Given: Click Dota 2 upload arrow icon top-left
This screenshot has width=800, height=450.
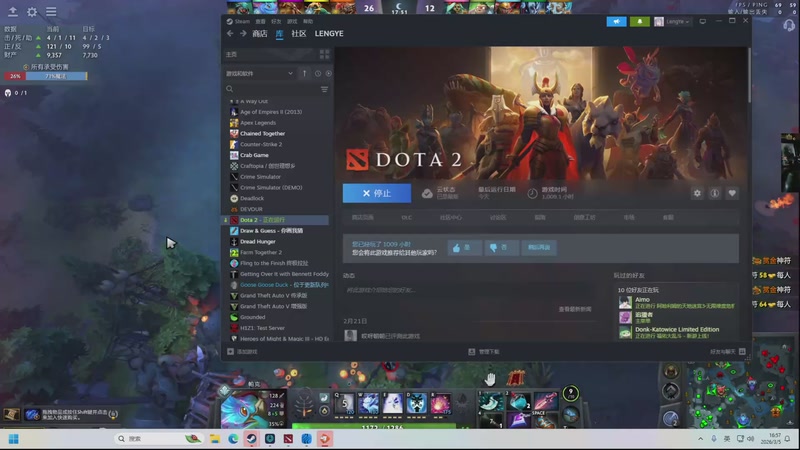Looking at the screenshot, I should click(13, 11).
